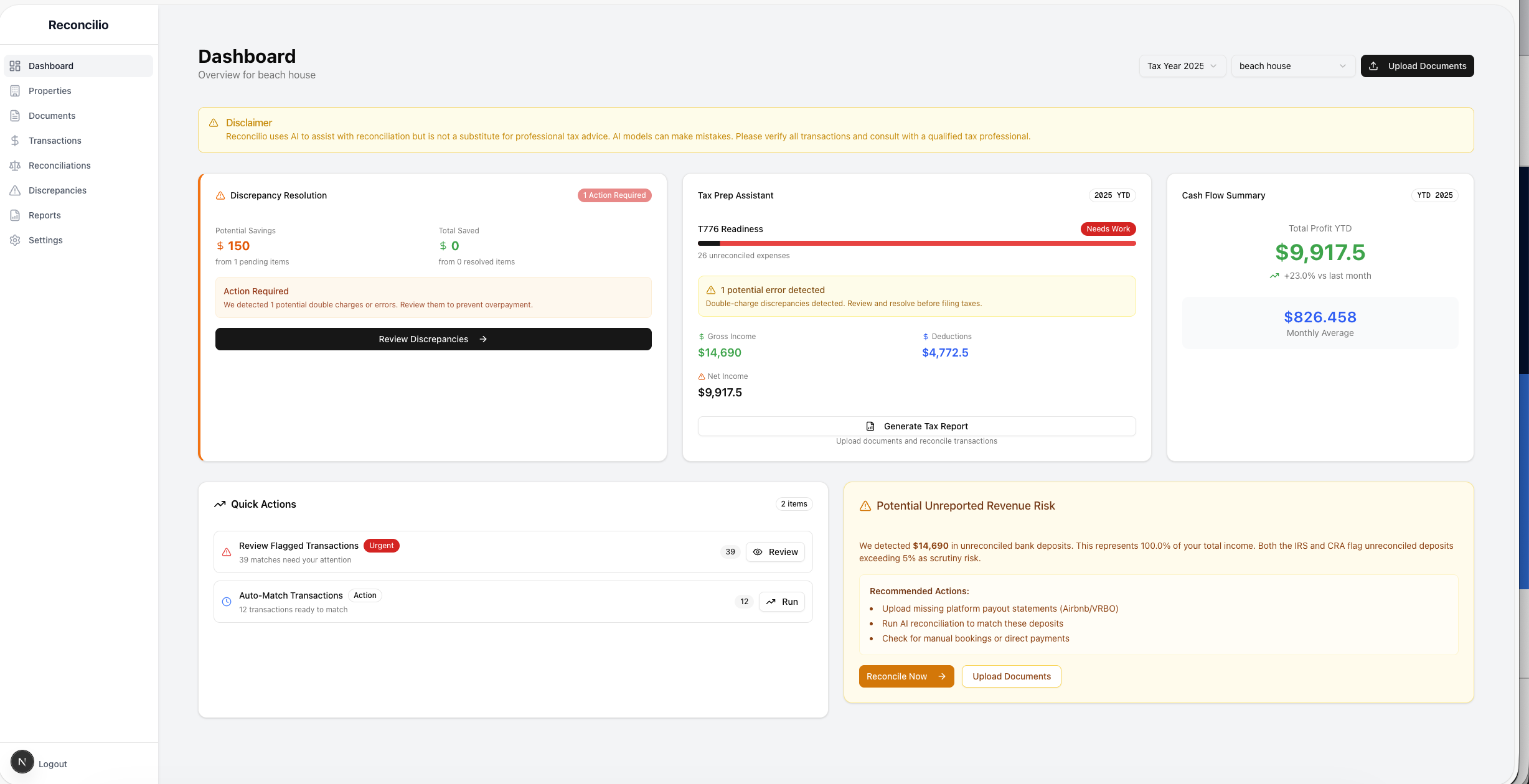Navigate to Reconciliations
Viewport: 1529px width, 784px height.
click(78, 166)
